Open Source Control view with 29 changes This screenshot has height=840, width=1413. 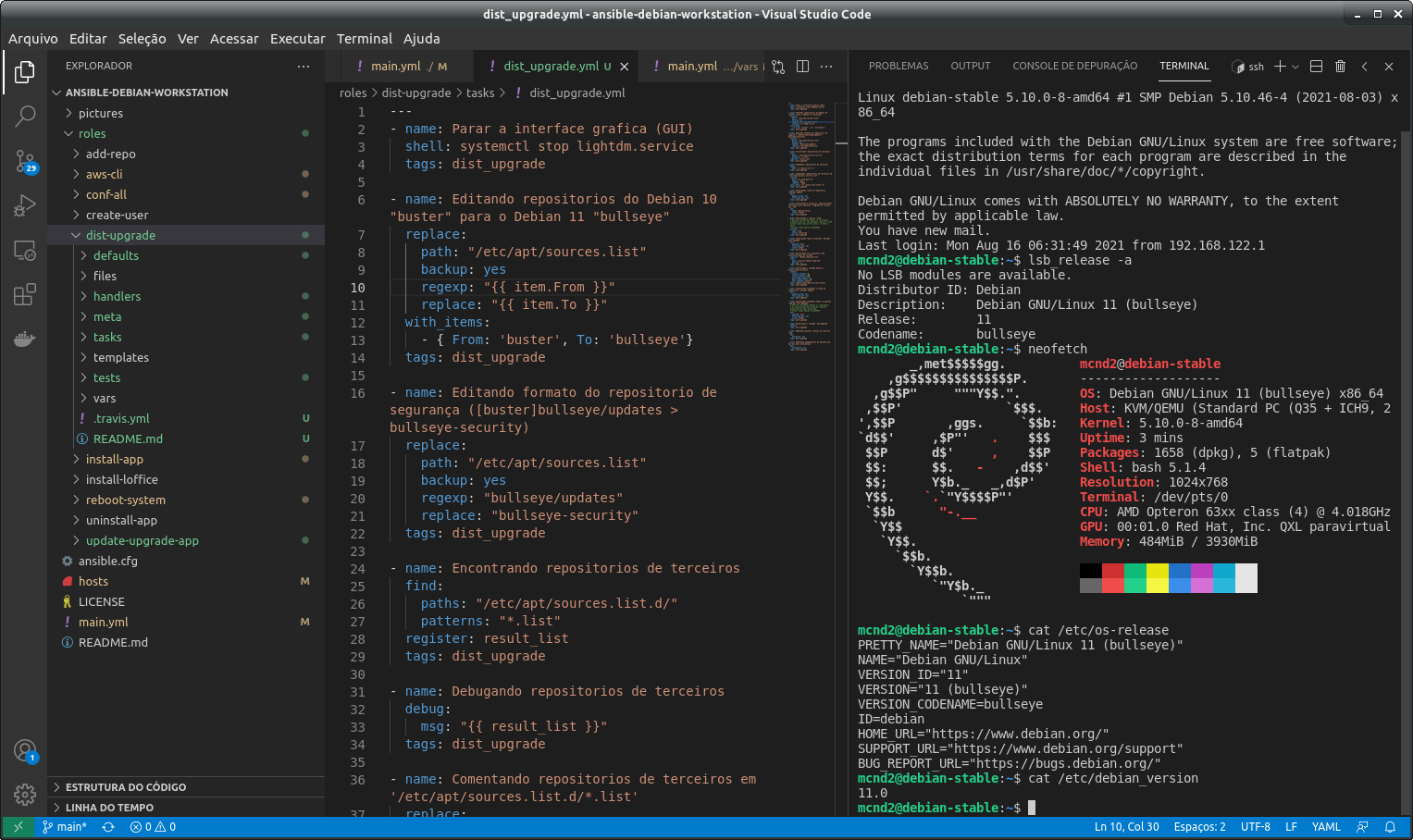click(25, 161)
